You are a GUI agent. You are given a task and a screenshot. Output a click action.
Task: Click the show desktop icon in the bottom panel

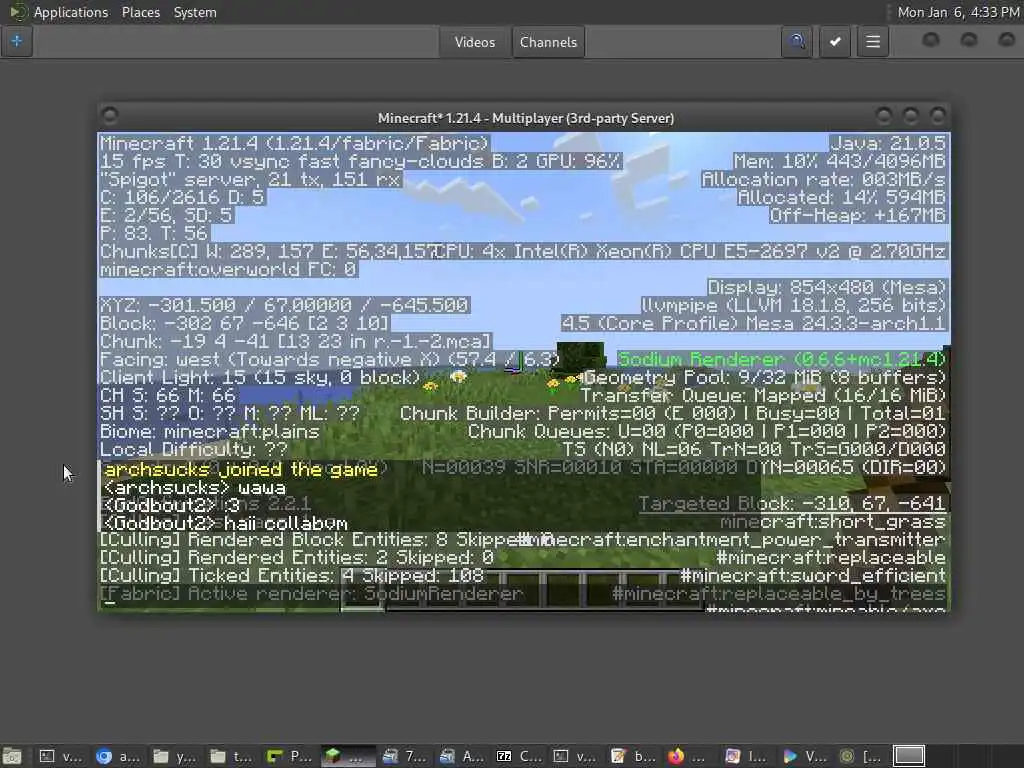pos(12,756)
